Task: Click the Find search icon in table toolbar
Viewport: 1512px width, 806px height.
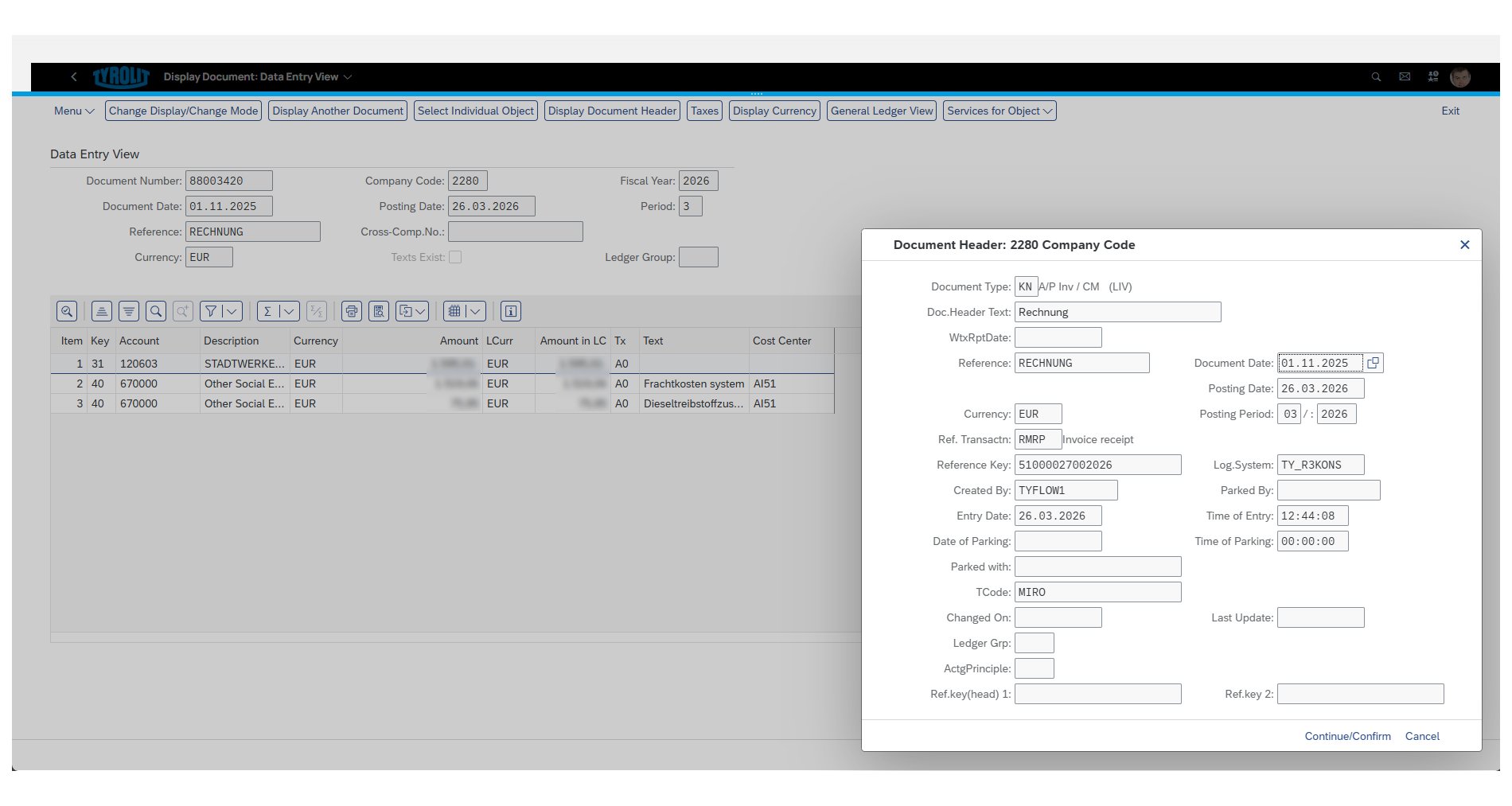Action: (x=156, y=311)
